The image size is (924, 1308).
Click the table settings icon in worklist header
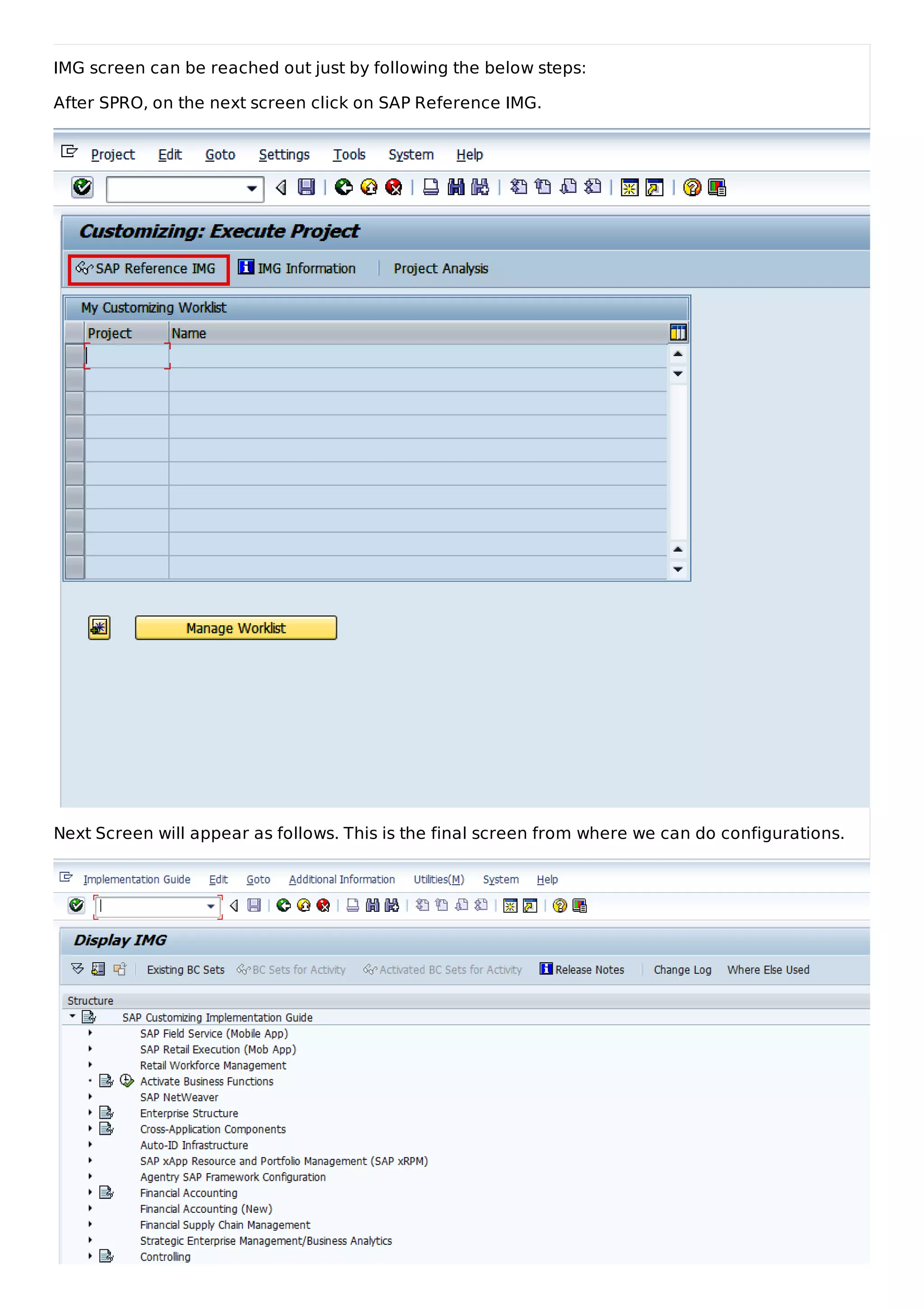pyautogui.click(x=678, y=332)
